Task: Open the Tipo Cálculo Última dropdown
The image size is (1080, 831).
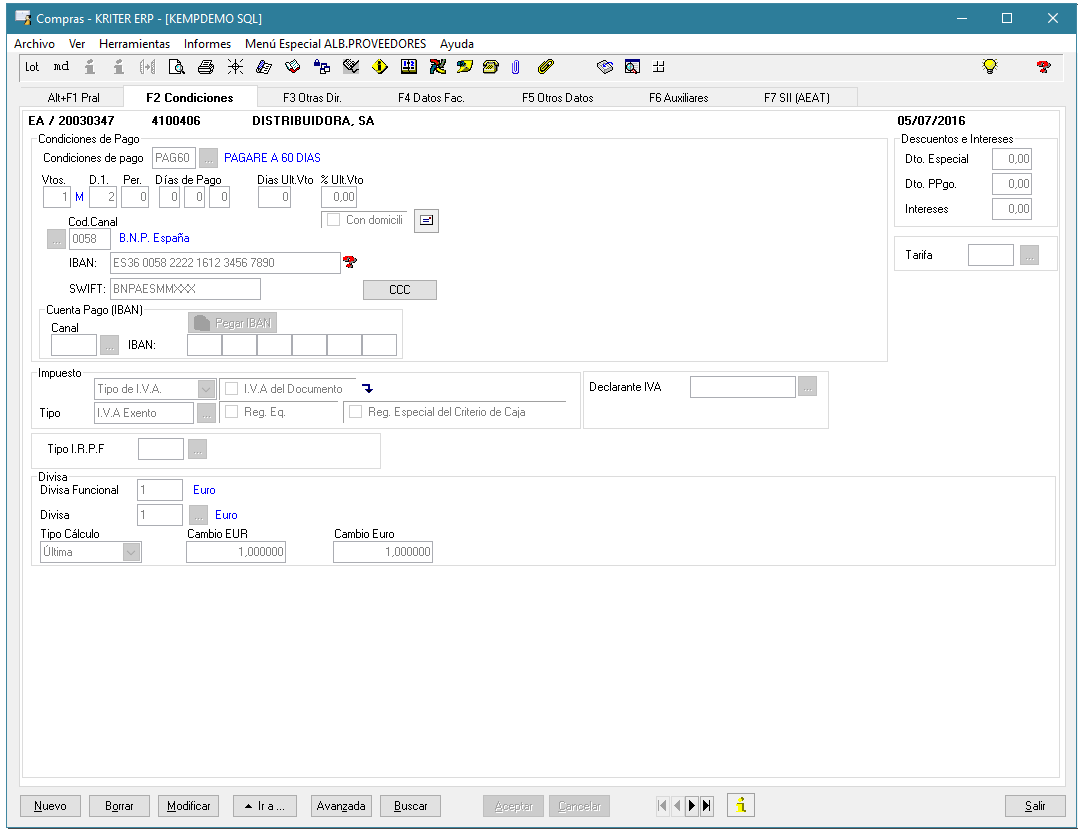Action: click(131, 552)
